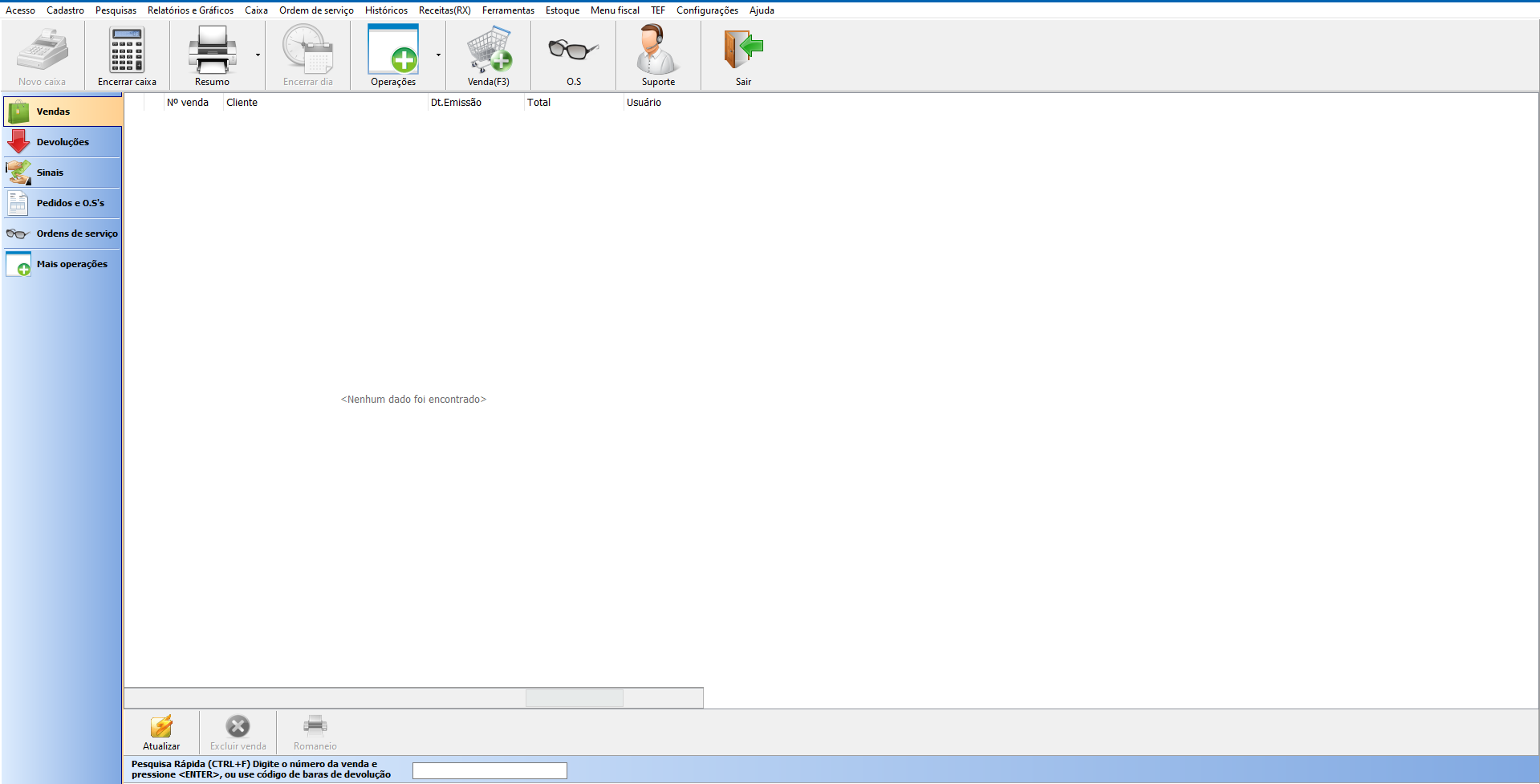Open Mais operações in the sidebar
The image size is (1540, 784).
pos(63,264)
